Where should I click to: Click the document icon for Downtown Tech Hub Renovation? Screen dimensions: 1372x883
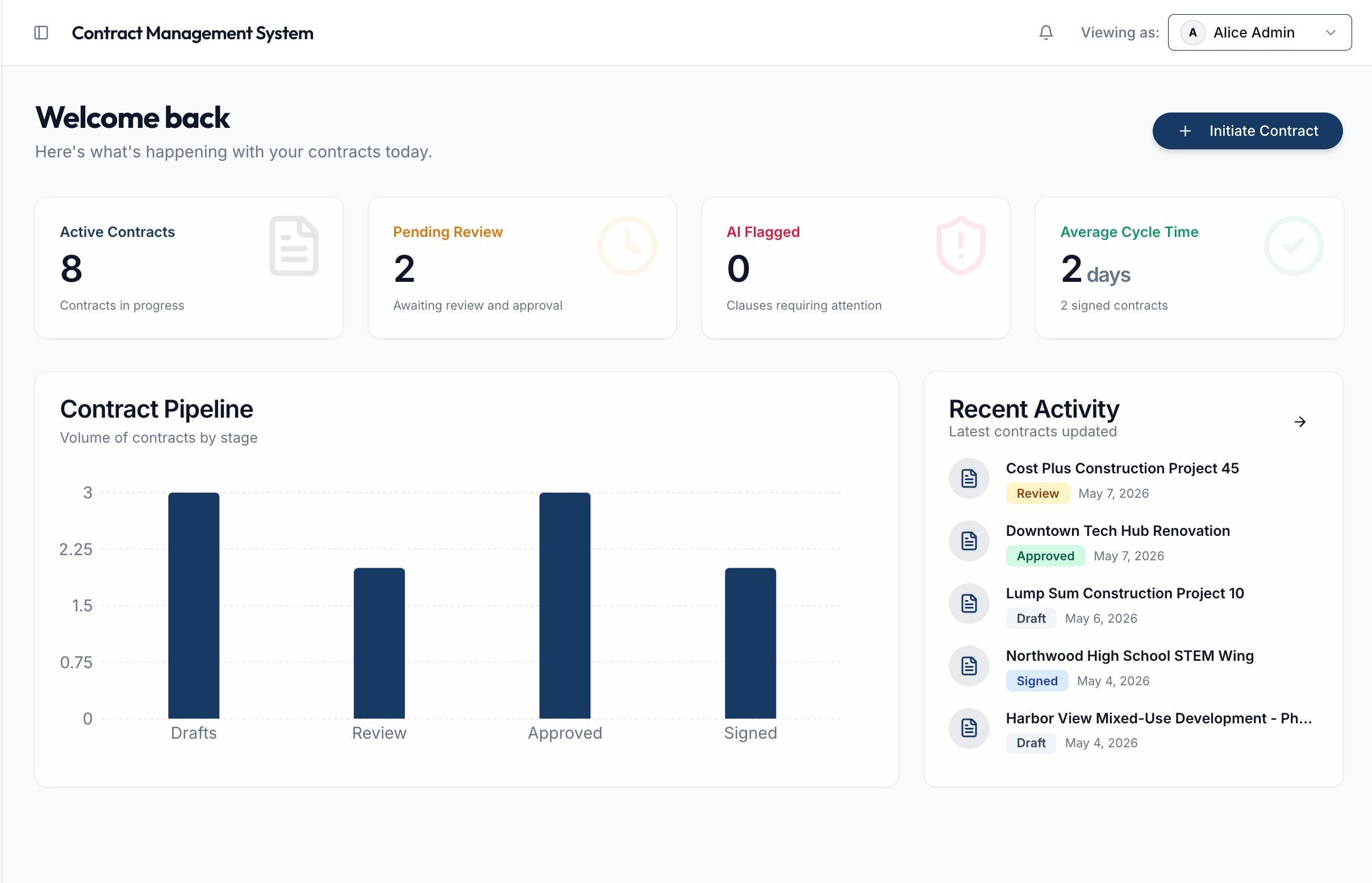pos(969,541)
